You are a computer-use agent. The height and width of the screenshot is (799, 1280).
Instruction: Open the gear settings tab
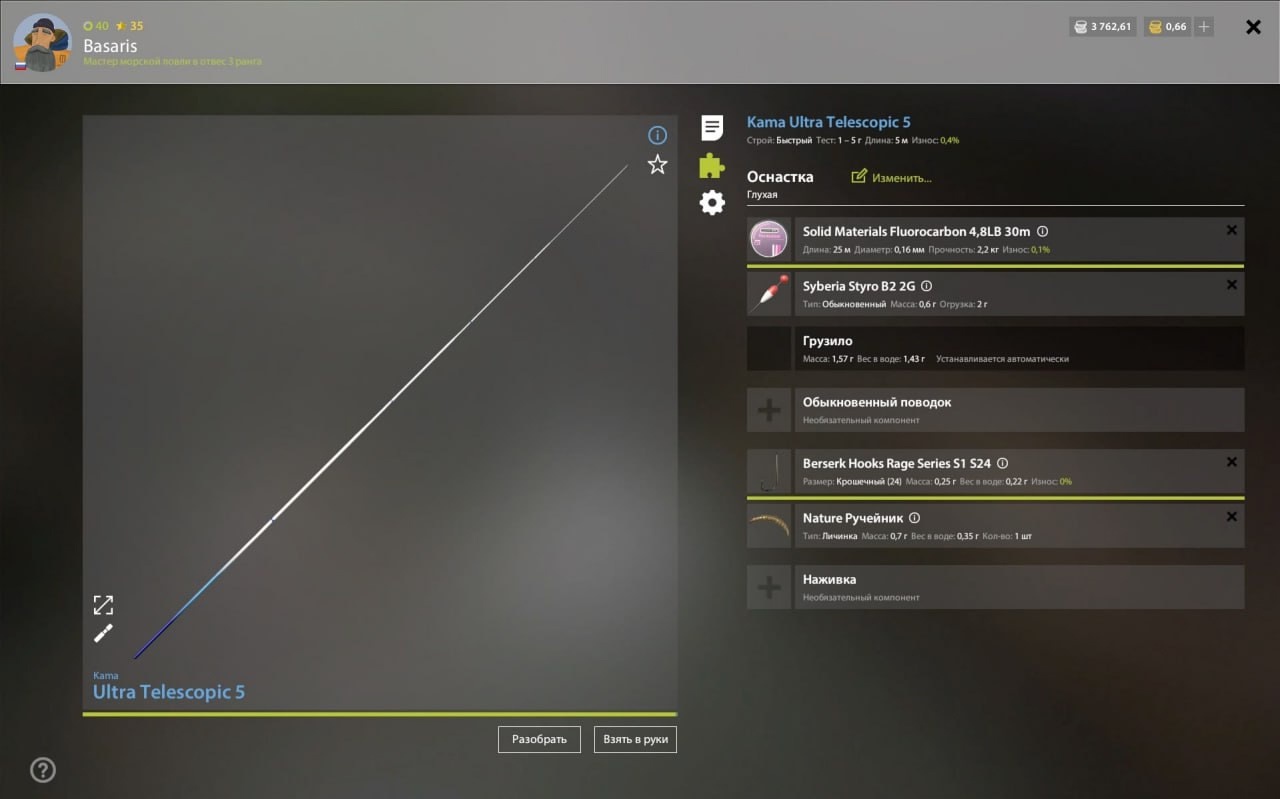click(712, 203)
